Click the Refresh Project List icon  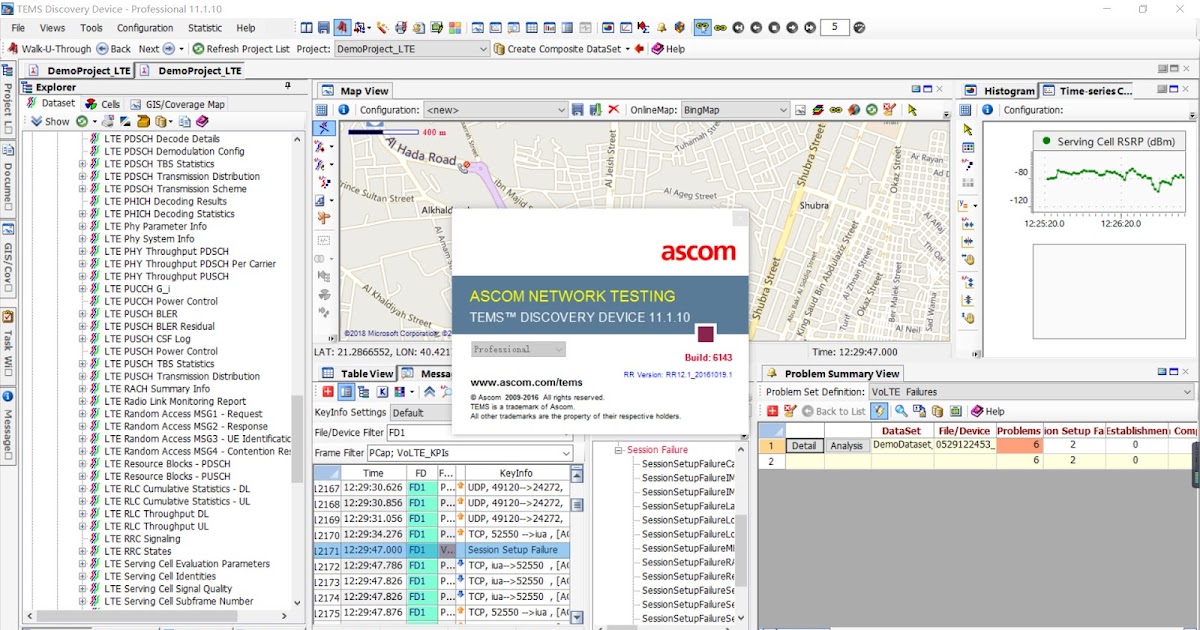198,48
